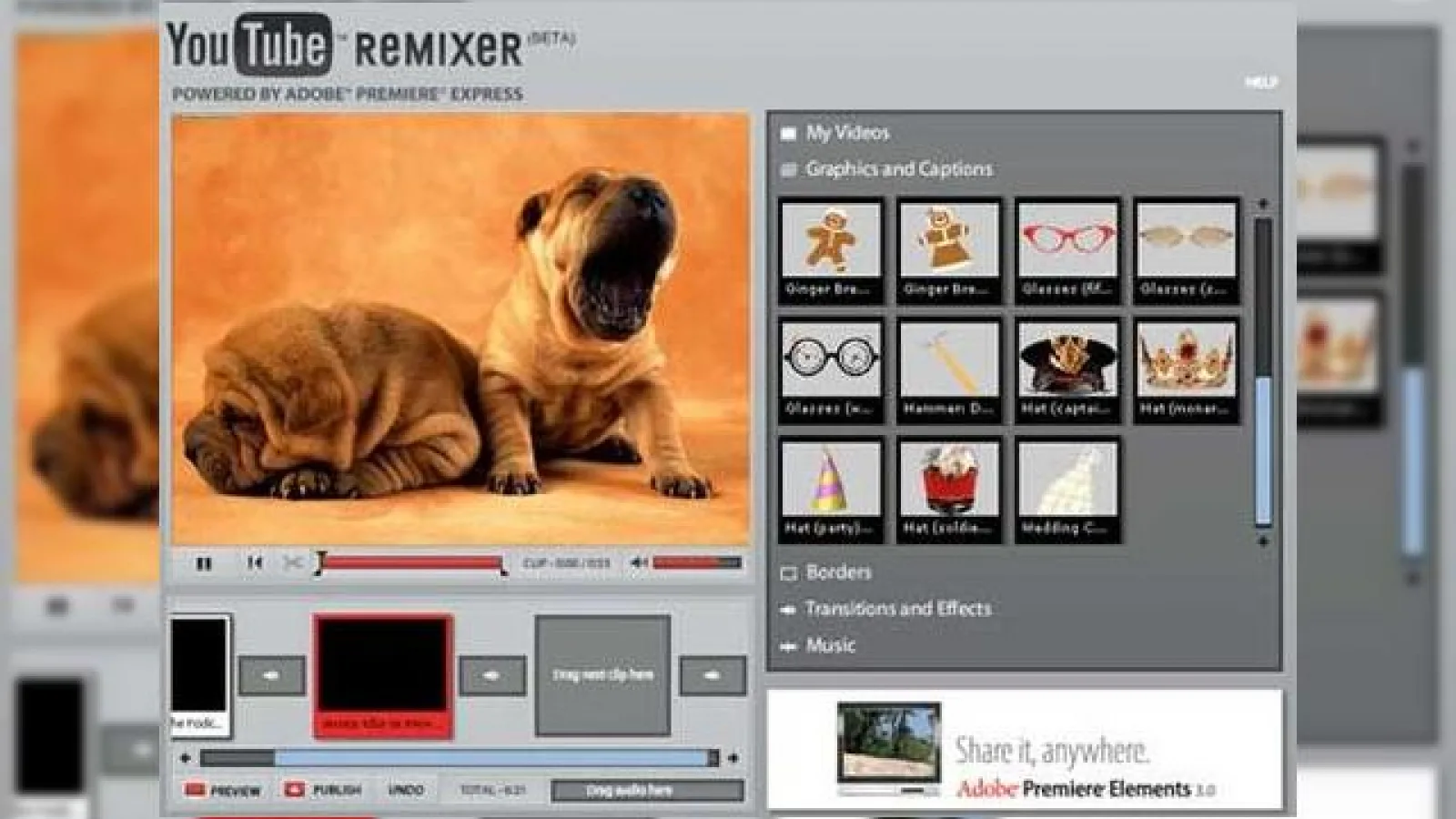Click the PUBLISH button
The width and height of the screenshot is (1456, 819).
tap(323, 790)
